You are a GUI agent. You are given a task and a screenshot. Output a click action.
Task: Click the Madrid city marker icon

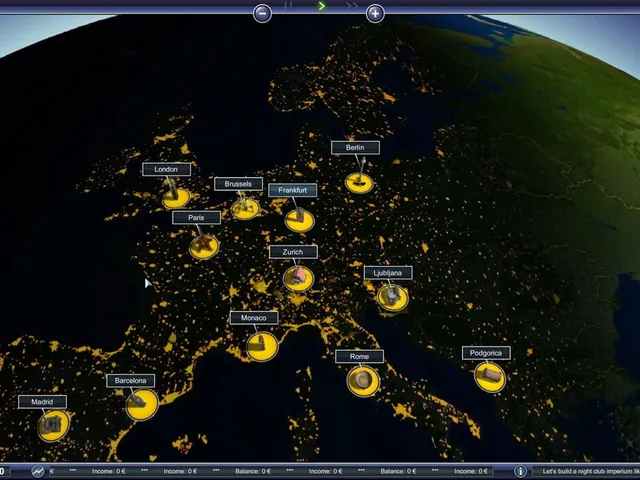[53, 425]
